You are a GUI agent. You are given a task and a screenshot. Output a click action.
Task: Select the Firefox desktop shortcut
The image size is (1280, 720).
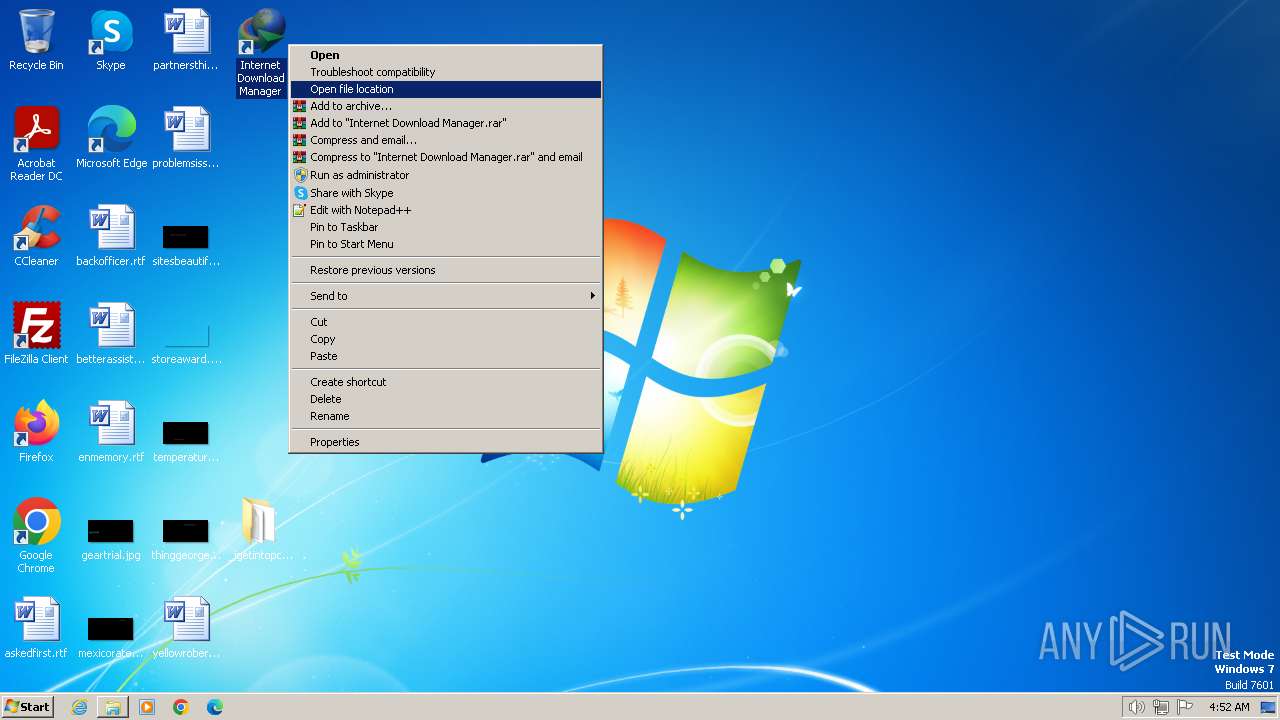(x=36, y=432)
